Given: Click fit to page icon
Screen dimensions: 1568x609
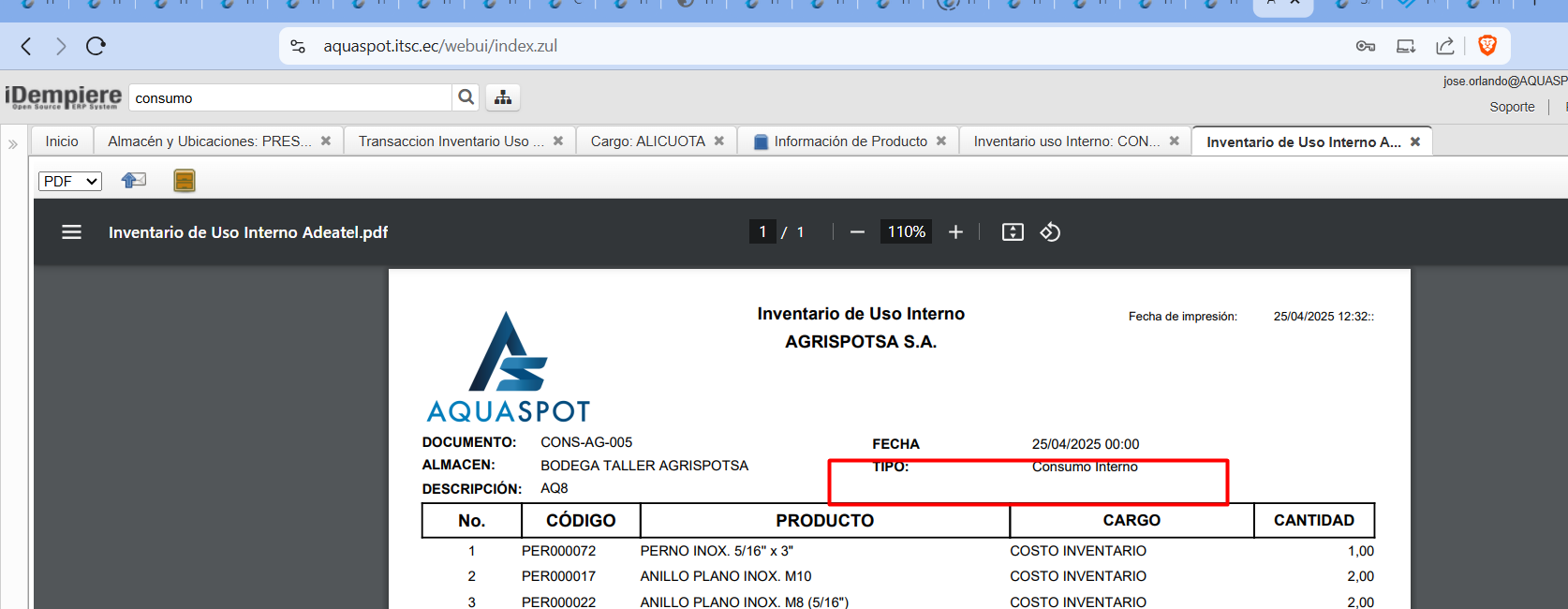Looking at the screenshot, I should [x=1013, y=232].
